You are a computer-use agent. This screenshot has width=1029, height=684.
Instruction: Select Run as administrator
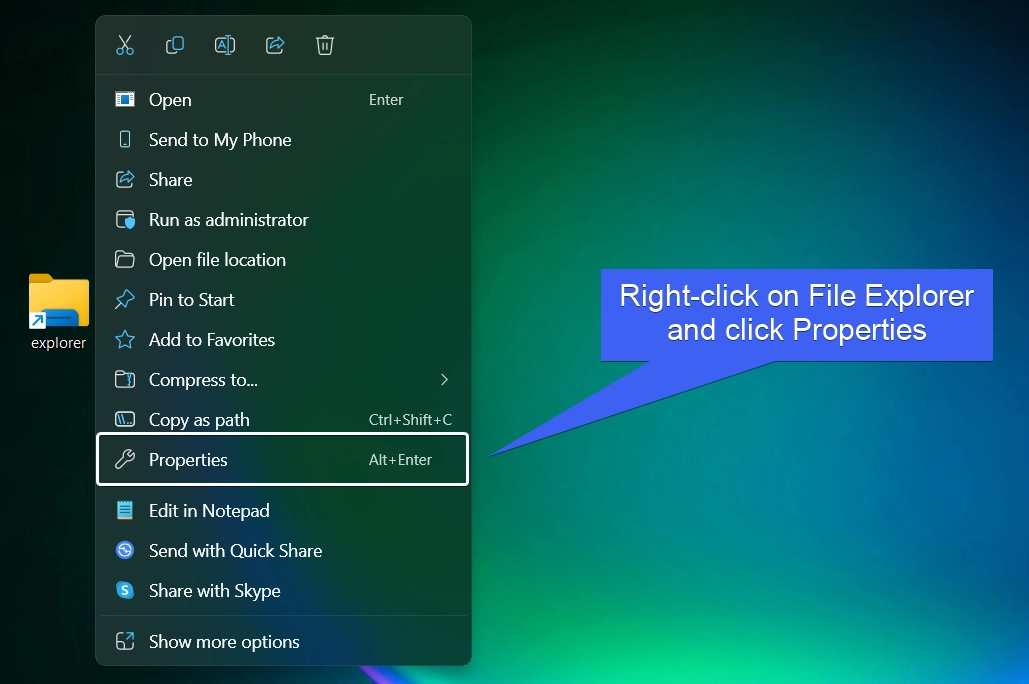click(284, 220)
